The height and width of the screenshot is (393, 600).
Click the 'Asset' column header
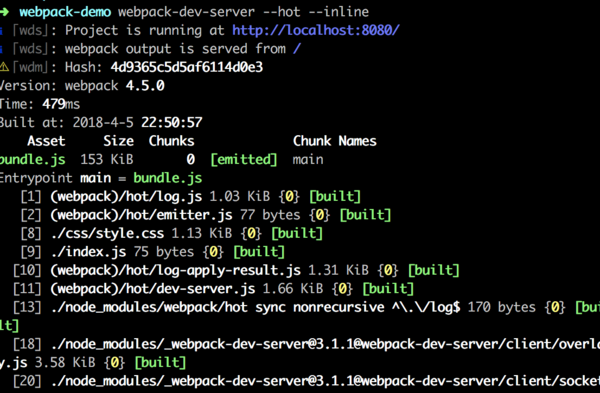[46, 141]
